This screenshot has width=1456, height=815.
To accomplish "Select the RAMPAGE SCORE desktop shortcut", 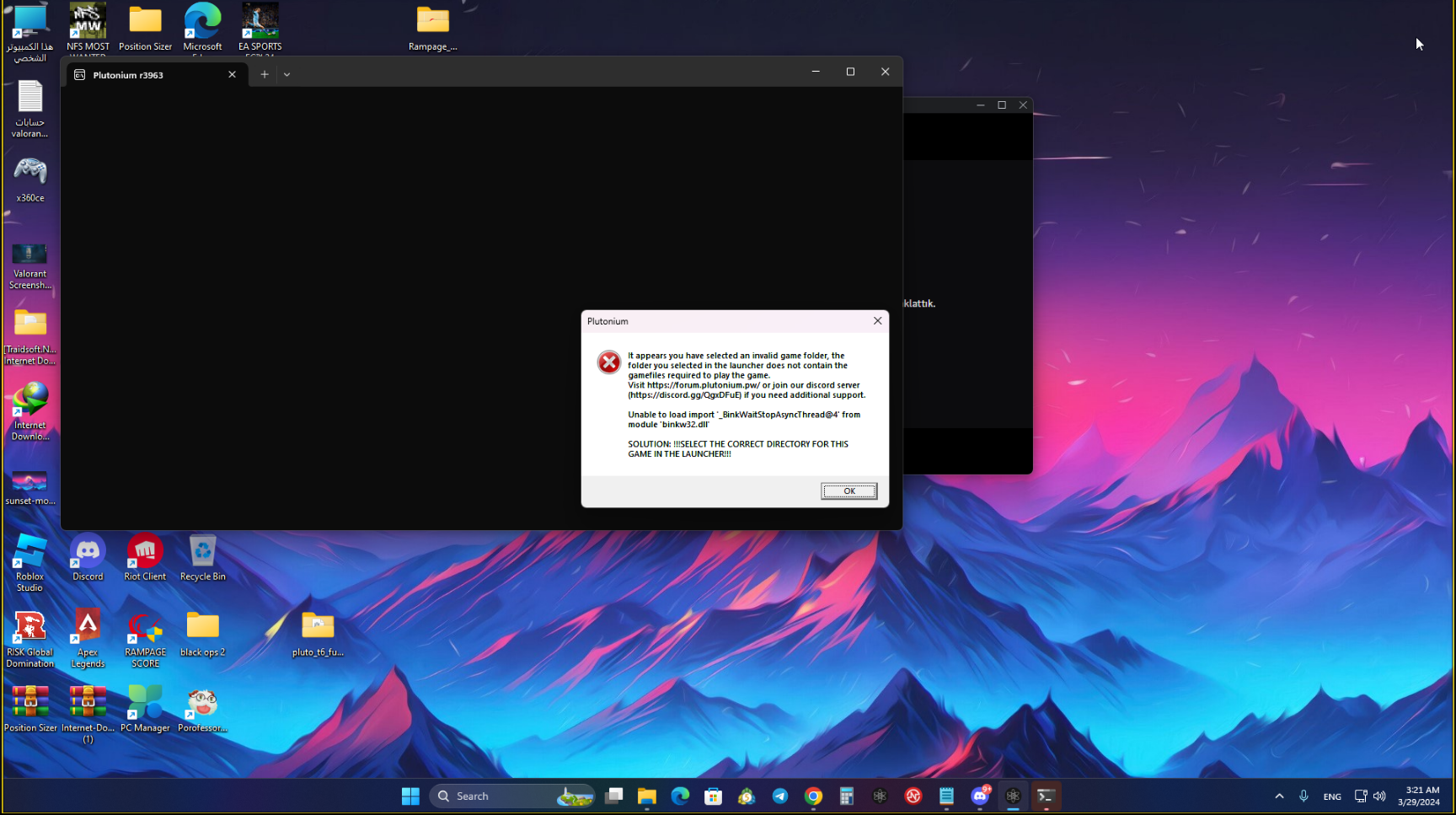I will click(145, 639).
